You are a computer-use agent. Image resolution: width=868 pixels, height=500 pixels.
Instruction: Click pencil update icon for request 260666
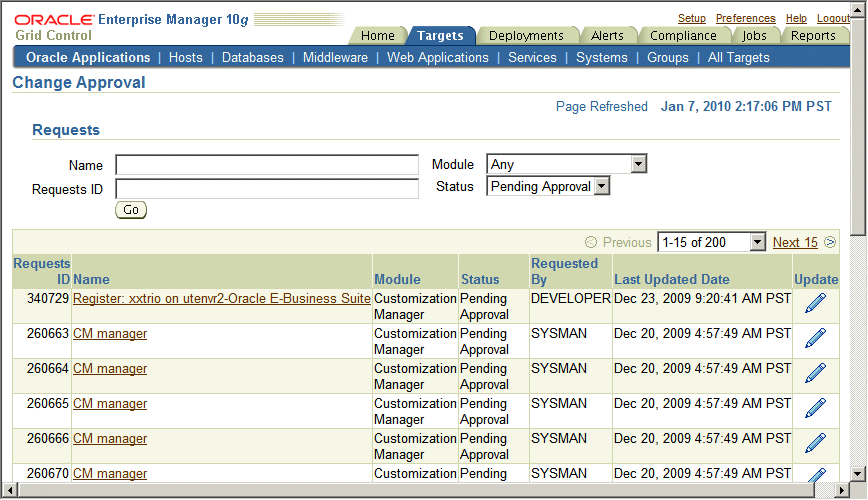tap(815, 443)
